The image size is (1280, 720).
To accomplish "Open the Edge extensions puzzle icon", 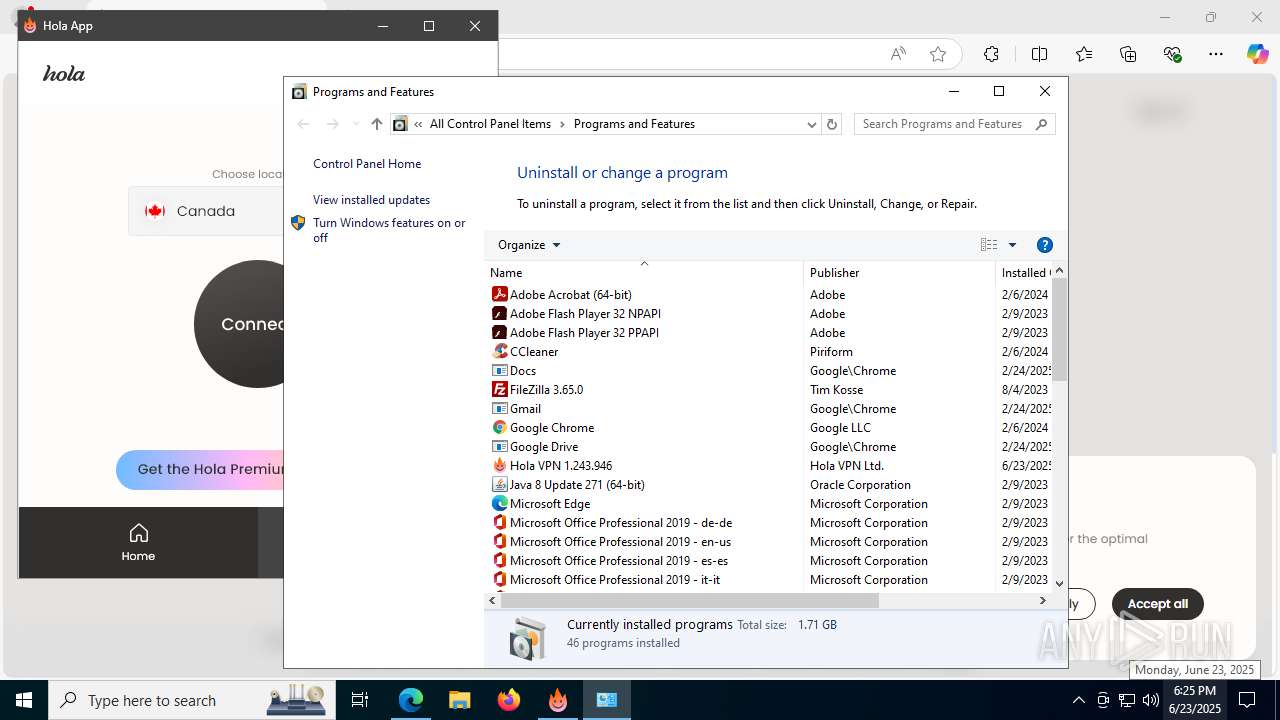I will (991, 54).
